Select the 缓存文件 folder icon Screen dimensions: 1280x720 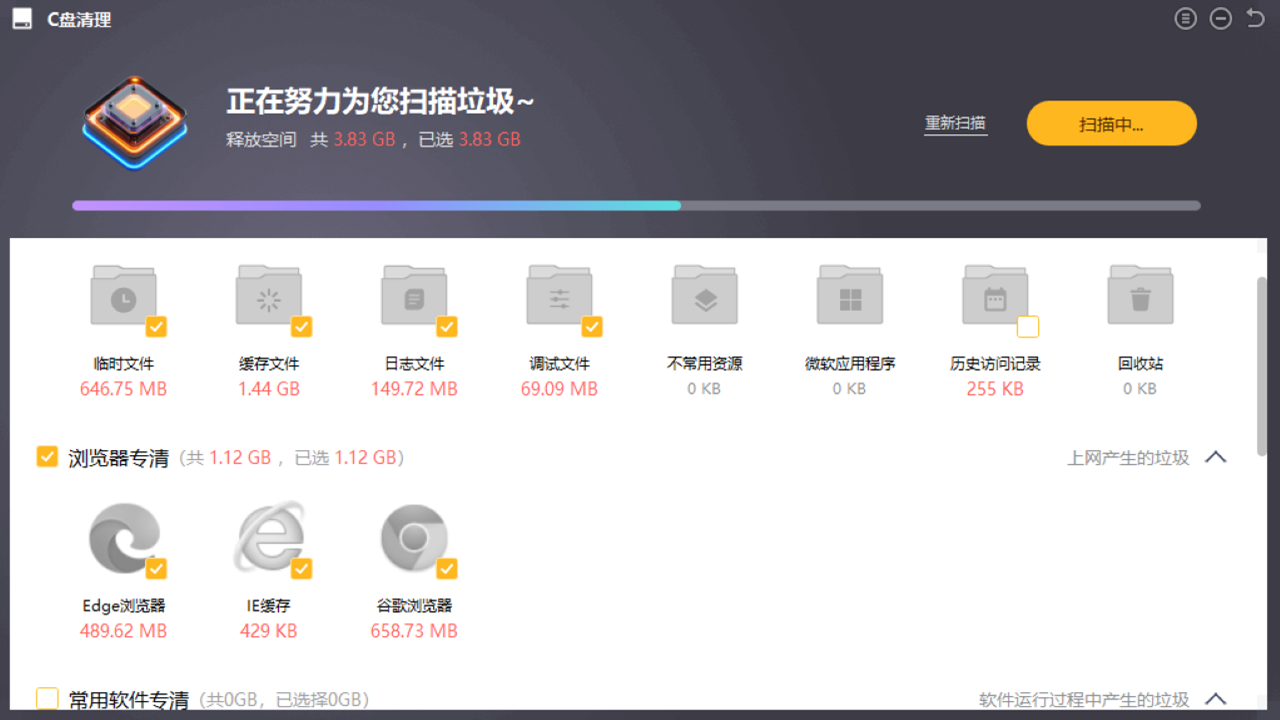[268, 295]
